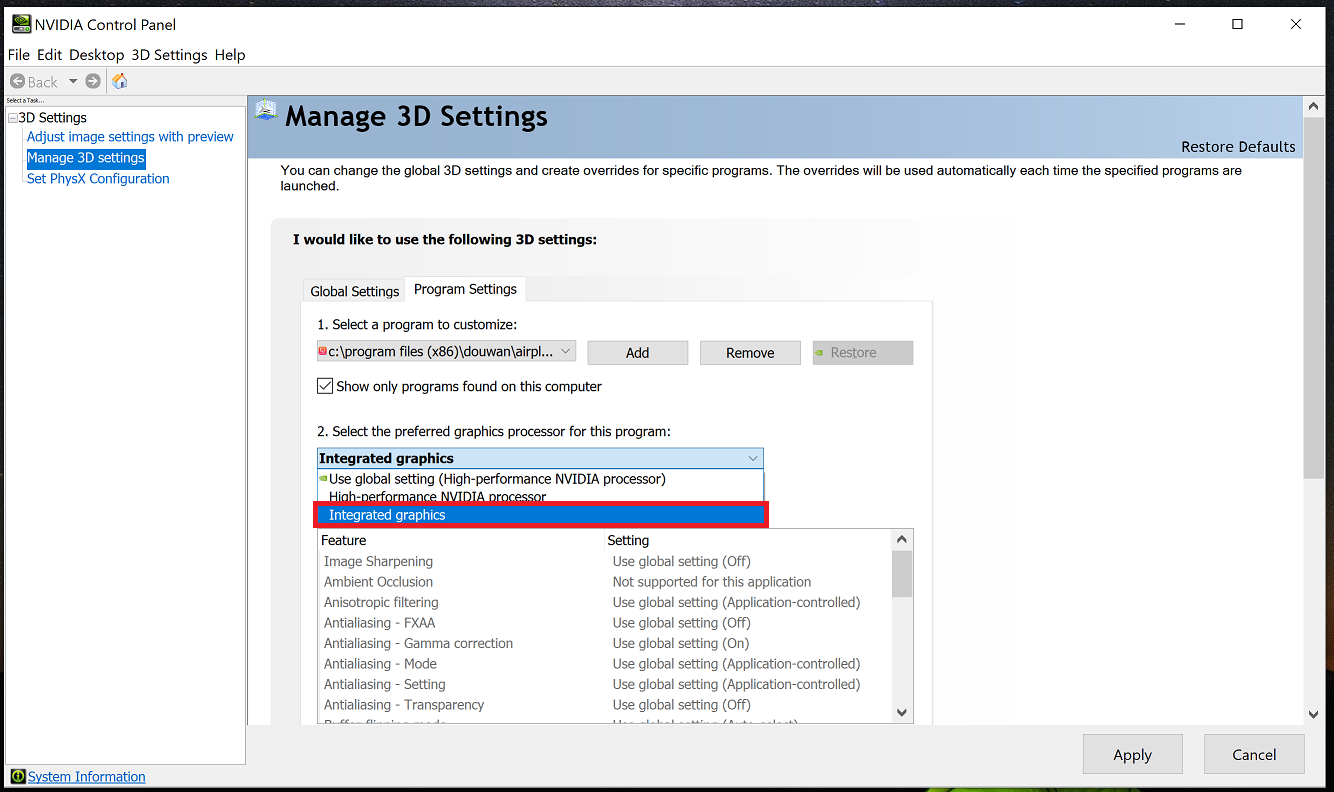Open the Back history dropdown arrow
Screen dimensions: 1334x792
tap(73, 81)
